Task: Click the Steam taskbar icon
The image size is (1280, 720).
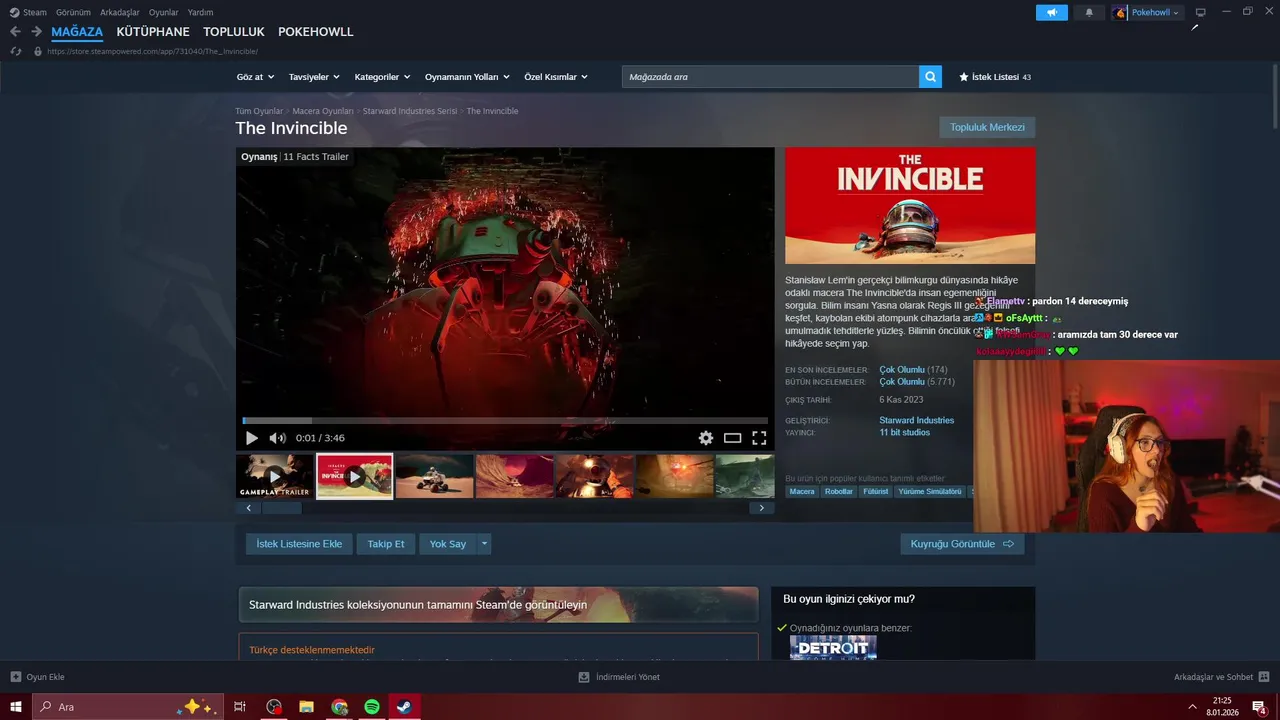Action: pos(403,707)
